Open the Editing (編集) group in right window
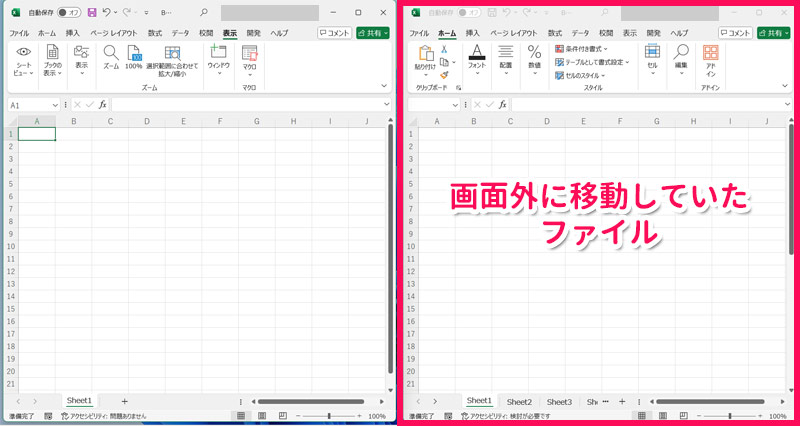This screenshot has width=800, height=426. (681, 60)
